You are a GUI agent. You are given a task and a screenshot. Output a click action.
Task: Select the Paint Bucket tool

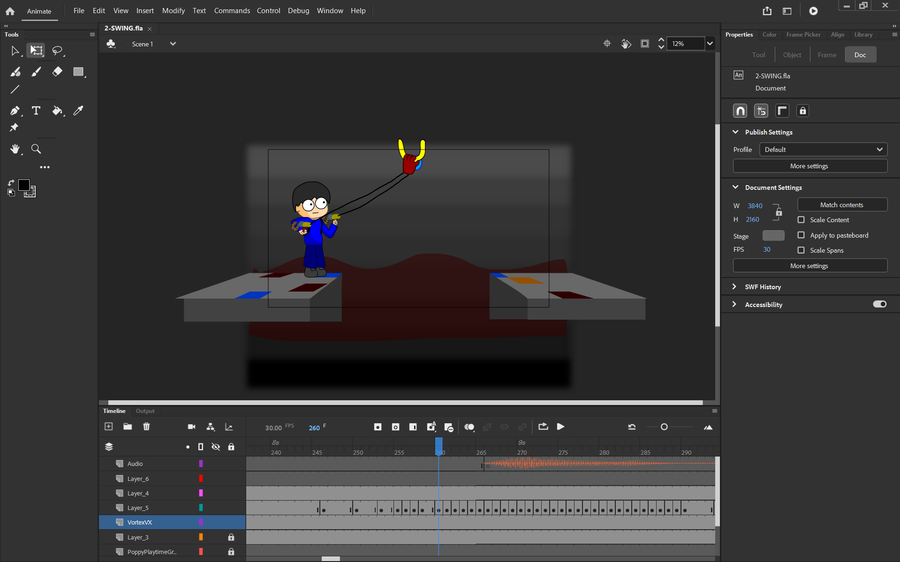click(x=57, y=110)
